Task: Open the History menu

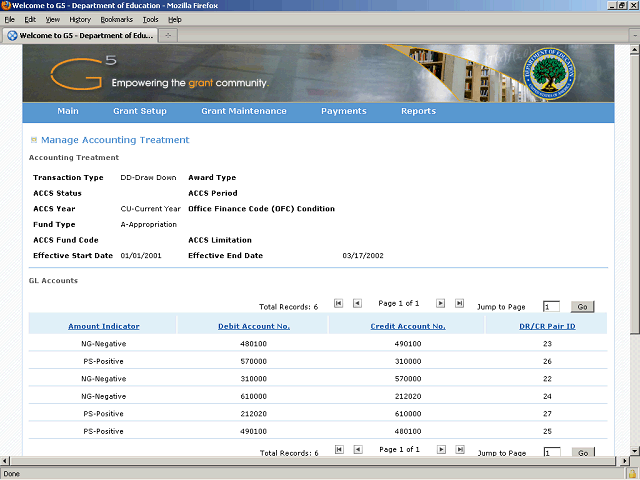Action: (x=80, y=20)
